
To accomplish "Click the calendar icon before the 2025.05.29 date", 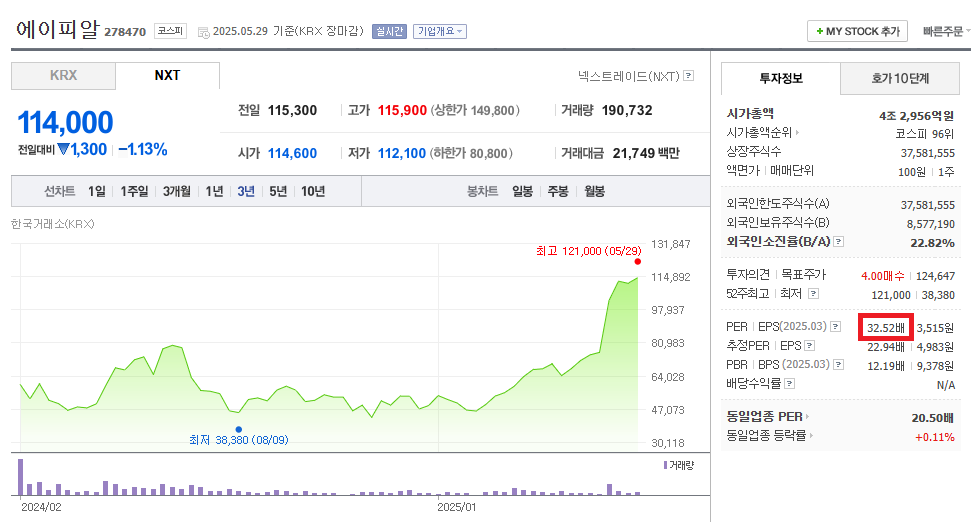I will [x=204, y=32].
